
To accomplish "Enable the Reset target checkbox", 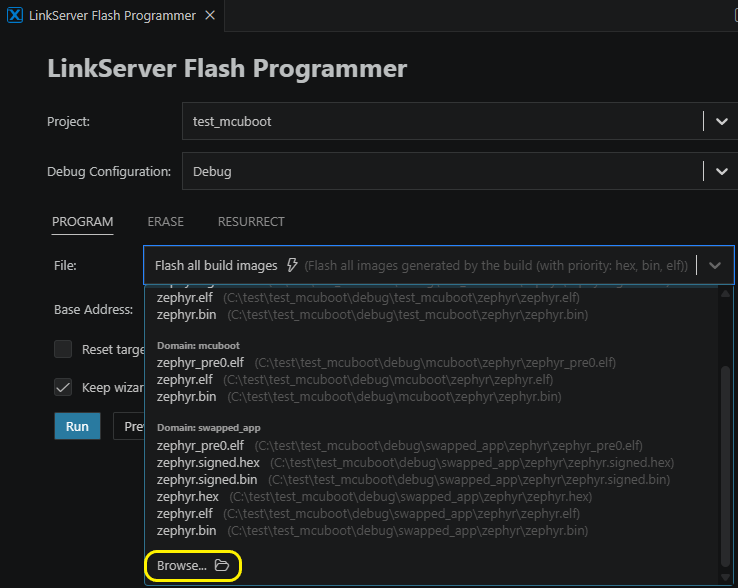I will (63, 349).
